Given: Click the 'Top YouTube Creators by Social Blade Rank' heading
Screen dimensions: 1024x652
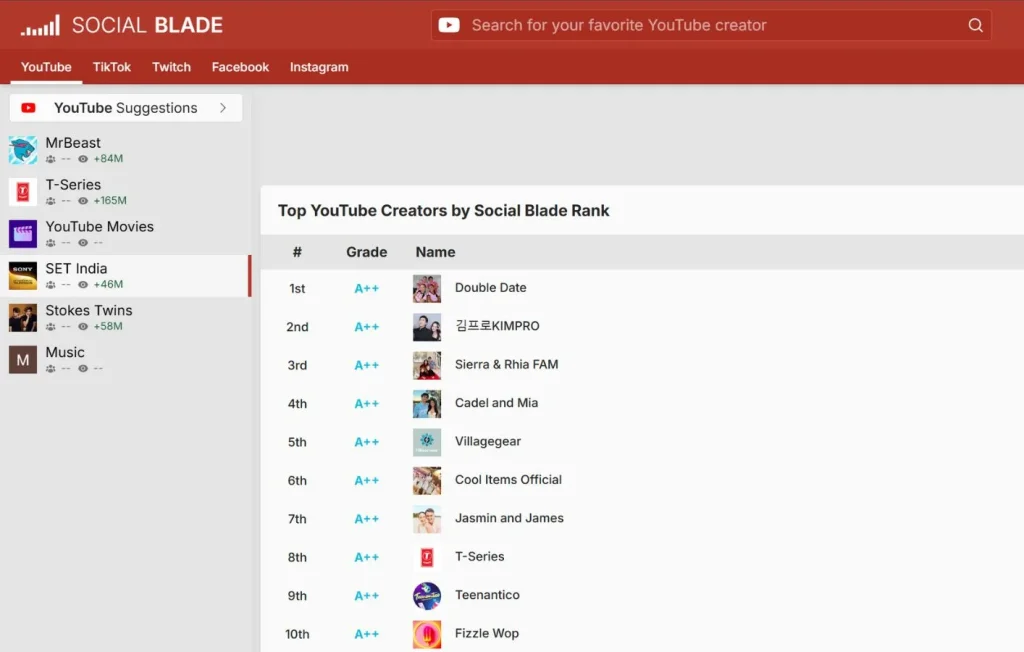Looking at the screenshot, I should tap(443, 210).
